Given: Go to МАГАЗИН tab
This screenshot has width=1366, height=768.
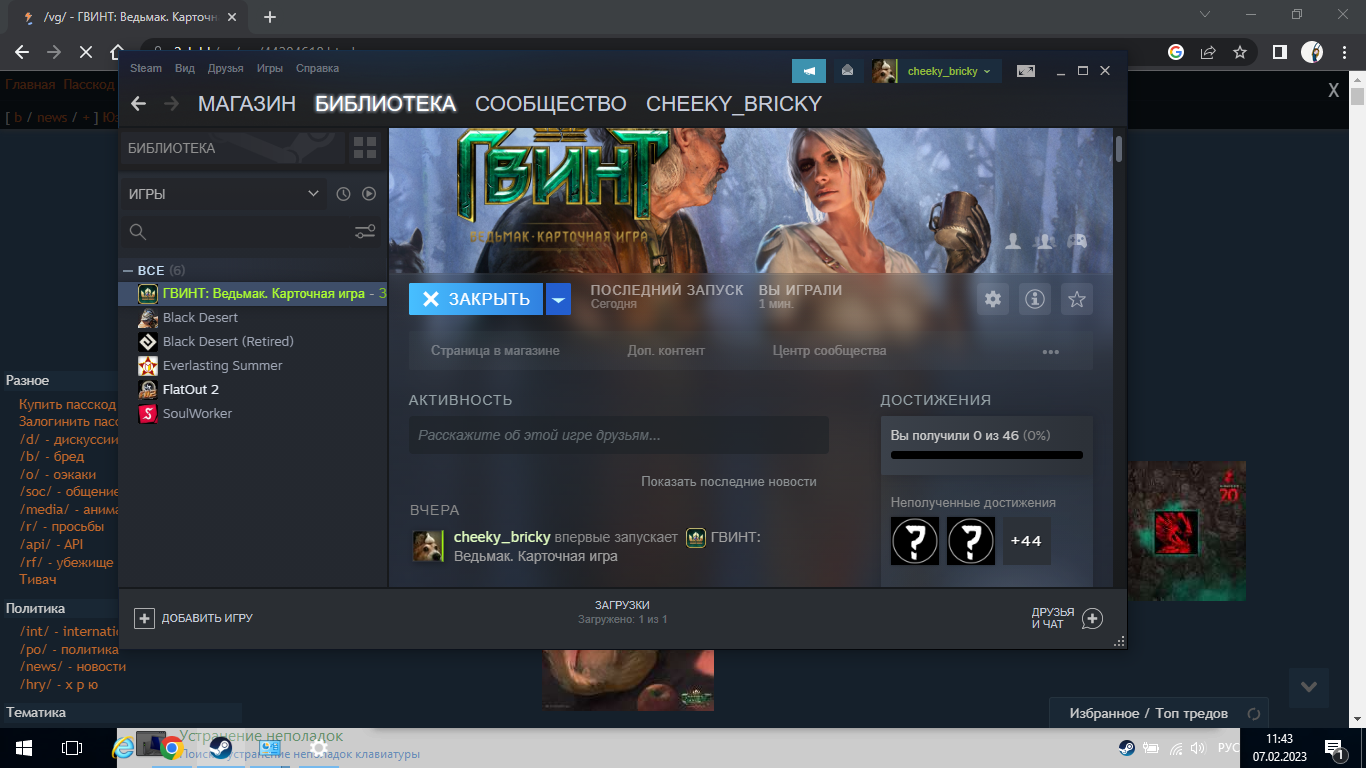Looking at the screenshot, I should pyautogui.click(x=247, y=104).
